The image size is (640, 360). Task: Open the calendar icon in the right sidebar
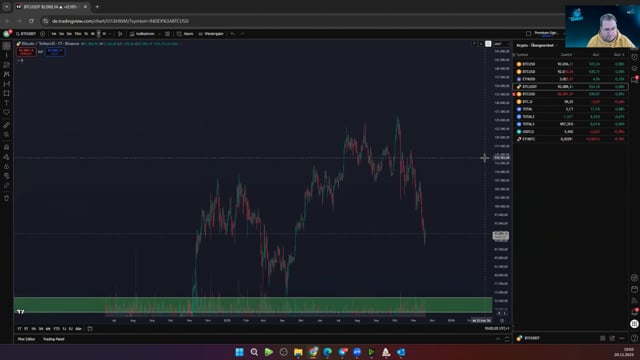click(634, 289)
